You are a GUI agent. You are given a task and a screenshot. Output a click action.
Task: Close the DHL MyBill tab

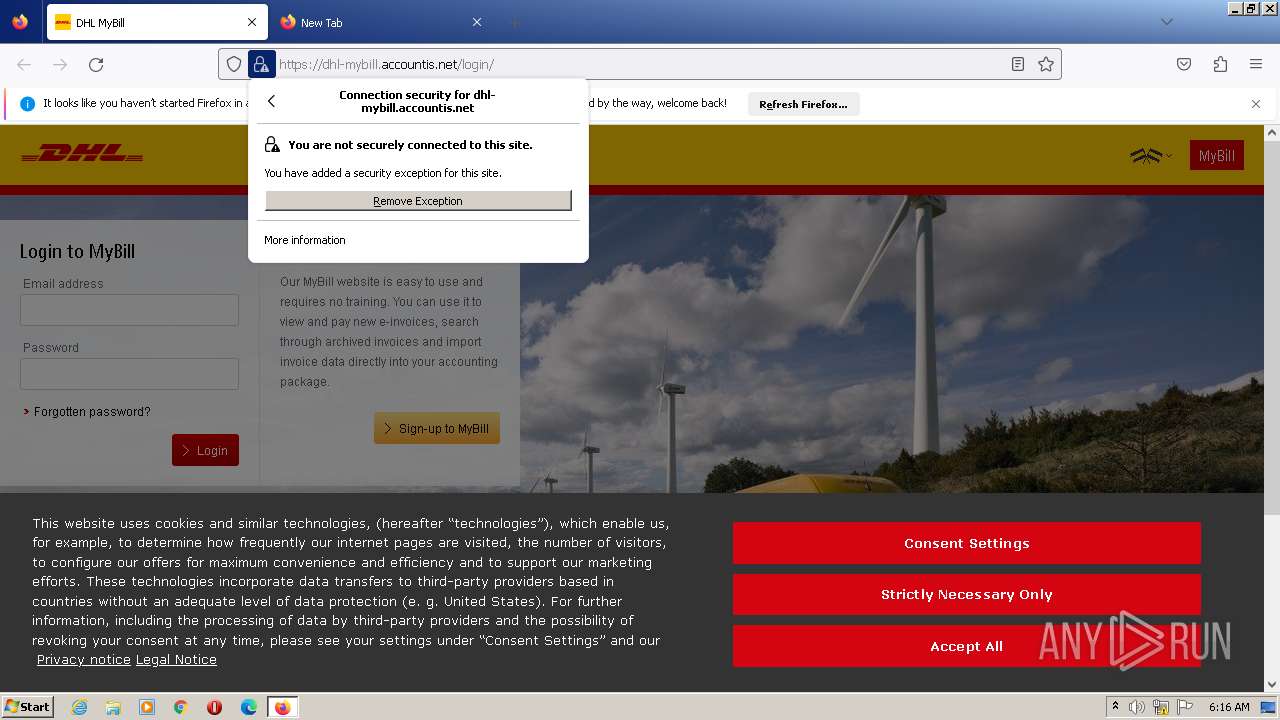[252, 22]
